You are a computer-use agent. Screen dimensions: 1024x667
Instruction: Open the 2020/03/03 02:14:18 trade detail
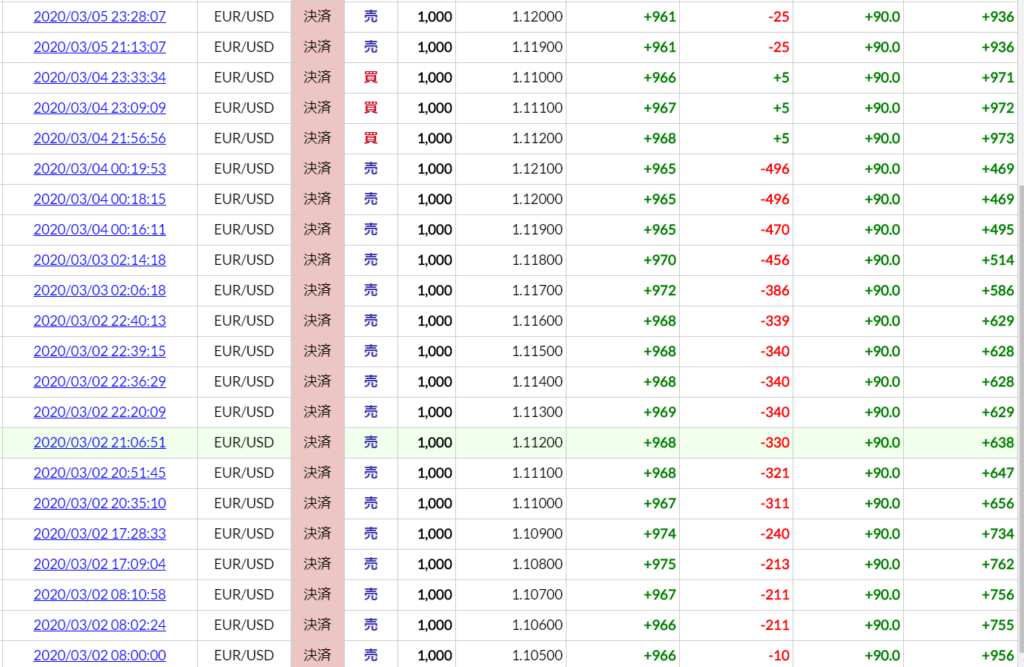click(x=99, y=260)
